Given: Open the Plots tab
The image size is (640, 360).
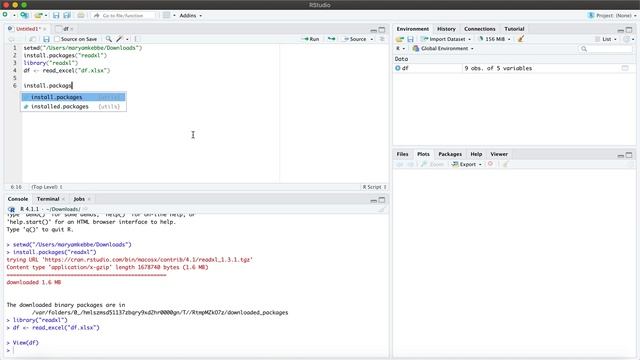Looking at the screenshot, I should click(423, 154).
